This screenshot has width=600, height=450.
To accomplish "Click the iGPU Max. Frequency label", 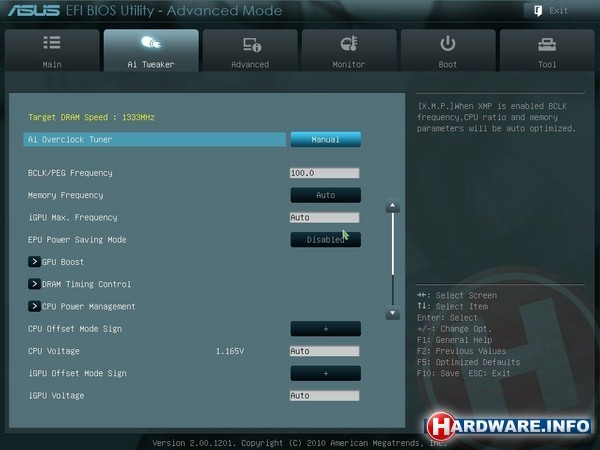I will (x=72, y=217).
